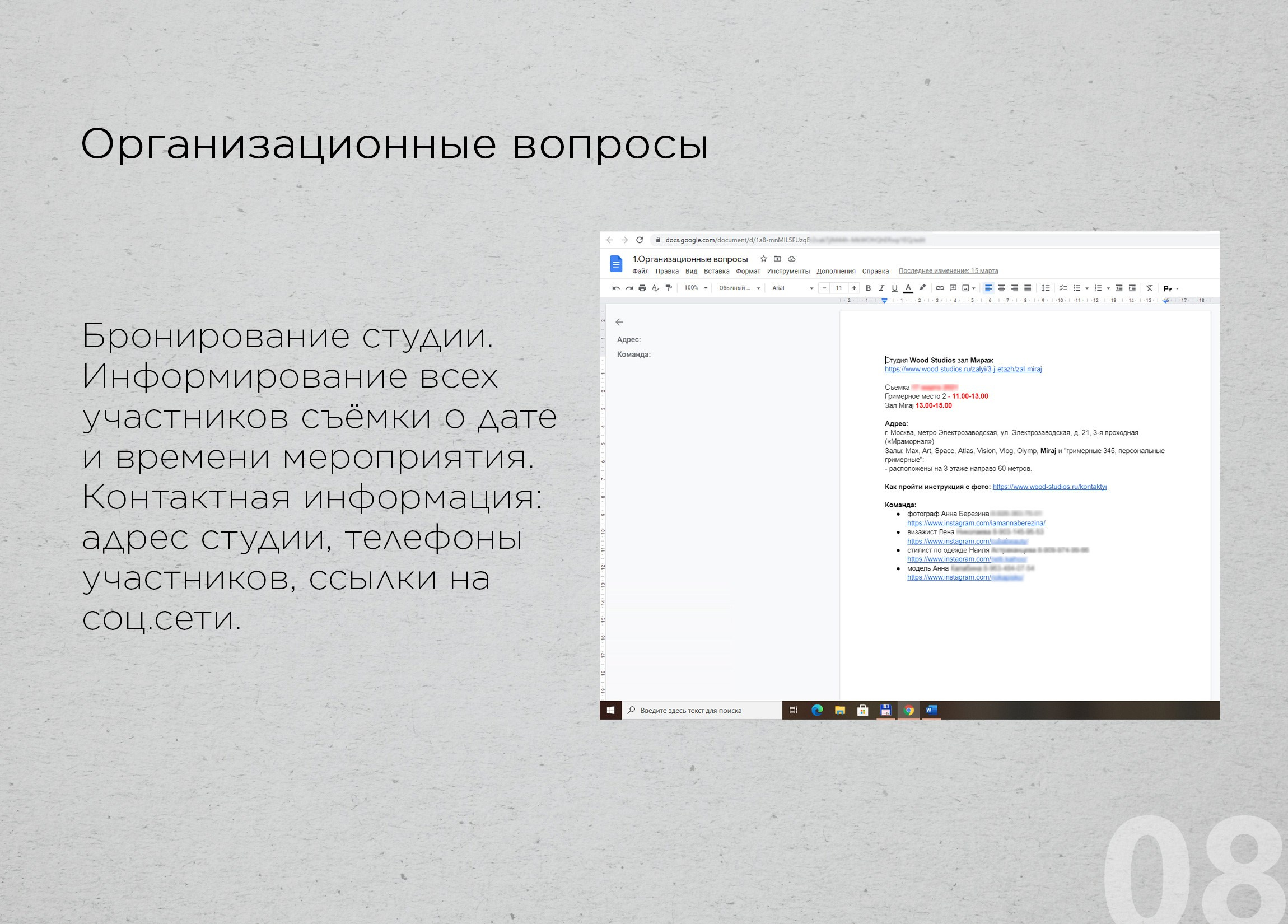Image resolution: width=1288 pixels, height=924 pixels.
Task: Insert a link with the chain icon
Action: click(940, 288)
